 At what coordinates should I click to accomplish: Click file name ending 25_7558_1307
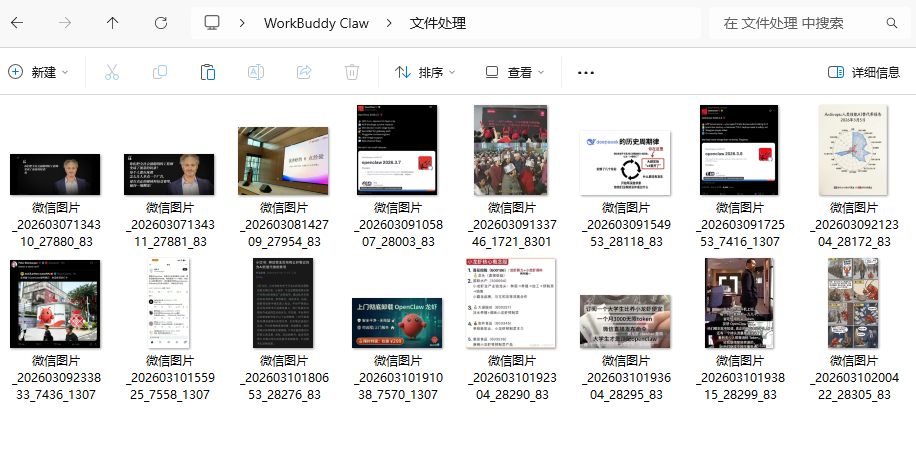tap(169, 378)
